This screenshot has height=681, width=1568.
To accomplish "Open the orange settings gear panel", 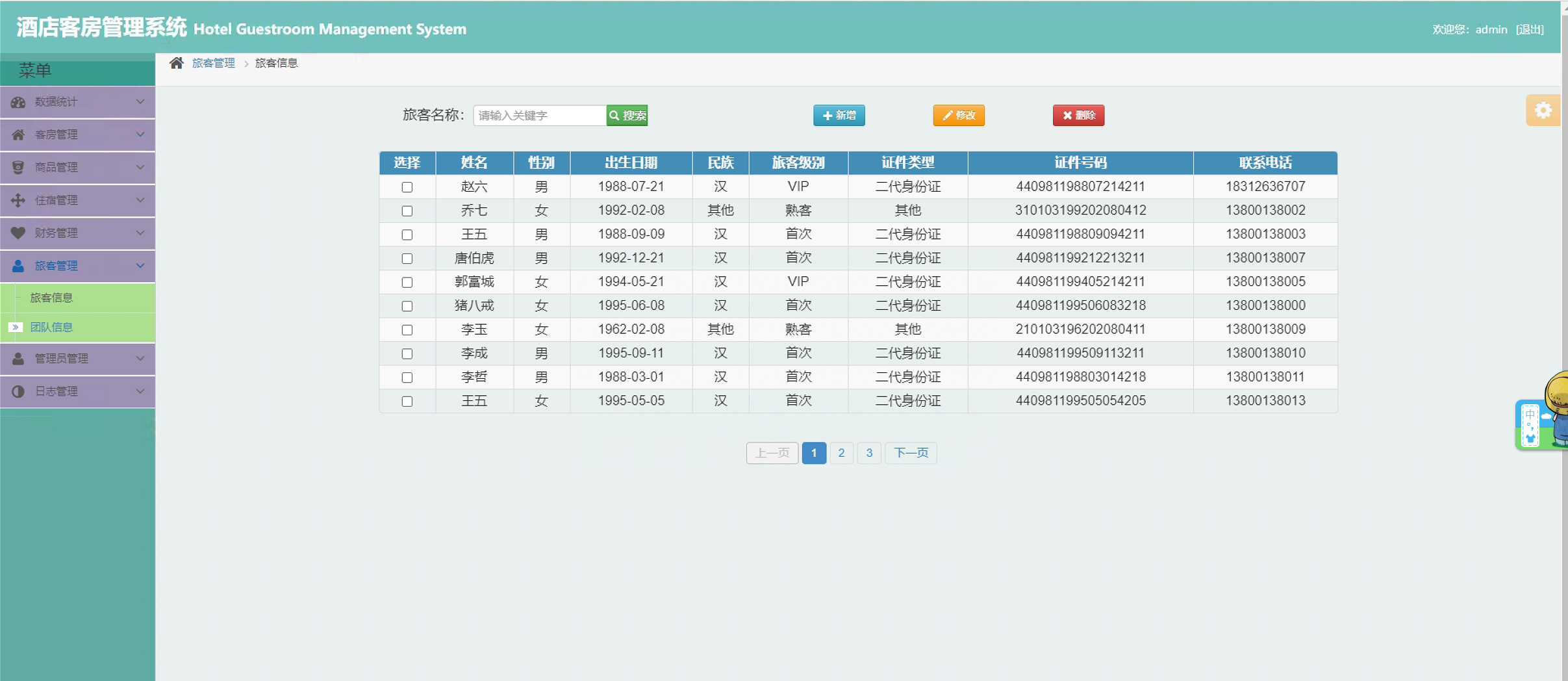I will tap(1543, 110).
